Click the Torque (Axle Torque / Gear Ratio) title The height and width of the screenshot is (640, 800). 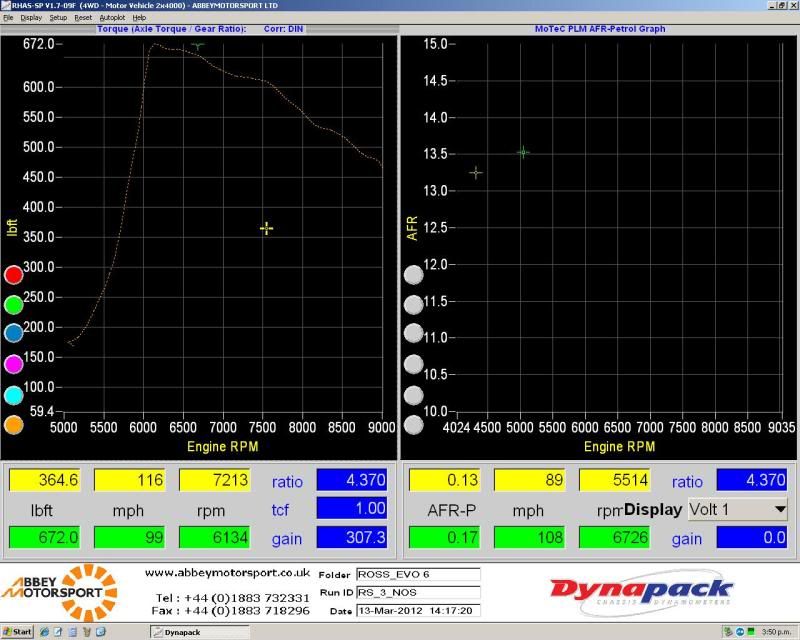tap(171, 29)
